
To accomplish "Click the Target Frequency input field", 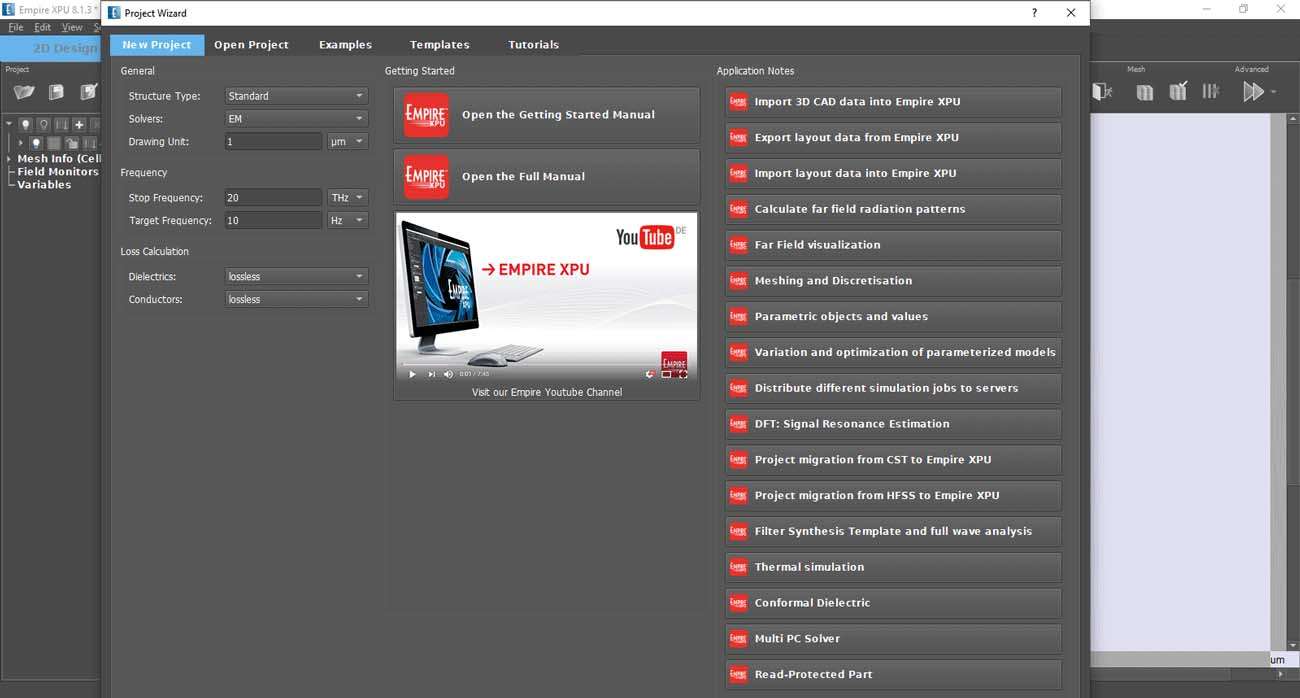I will pos(273,221).
